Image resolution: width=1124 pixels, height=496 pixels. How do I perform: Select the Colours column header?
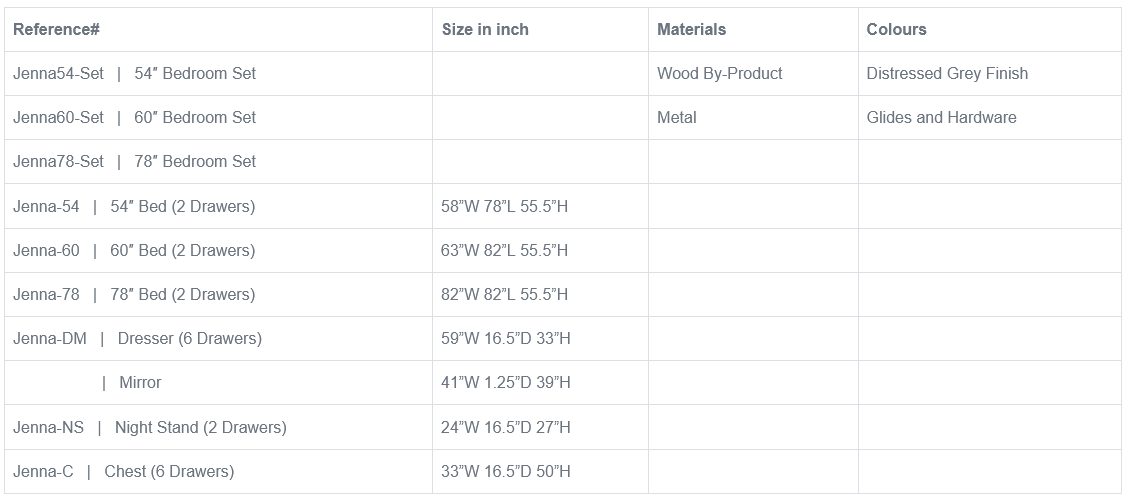pos(896,29)
